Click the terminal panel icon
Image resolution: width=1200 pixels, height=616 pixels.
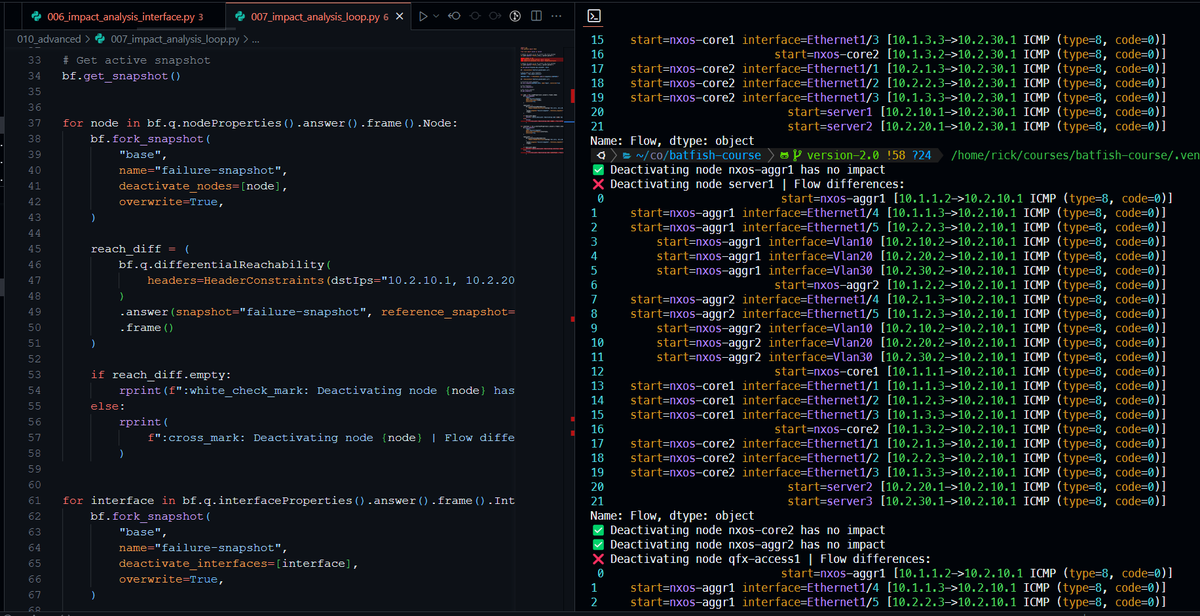click(593, 16)
